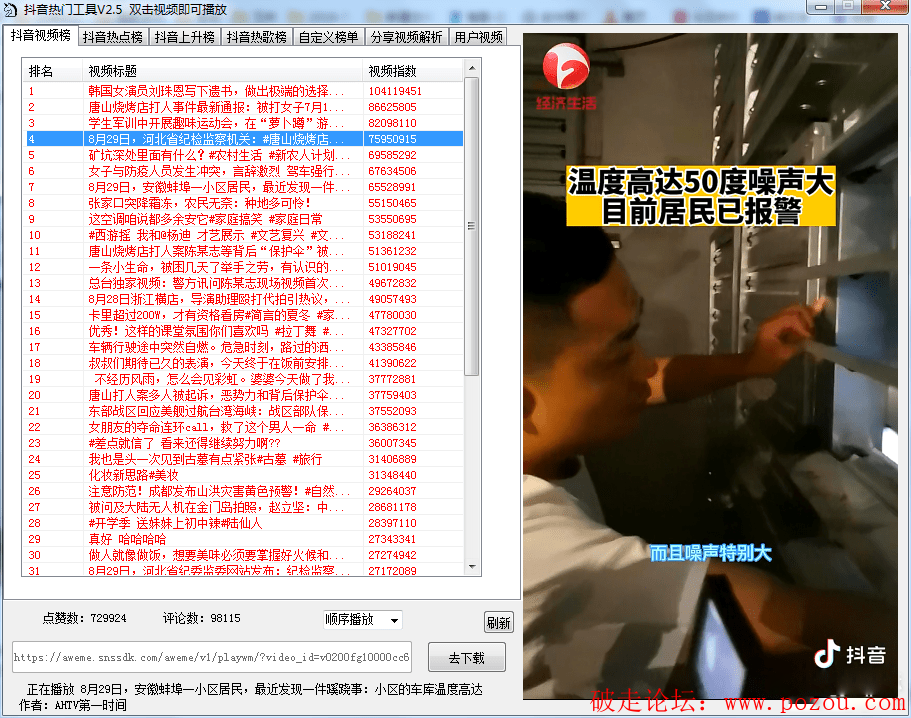Viewport: 911px width, 718px height.
Task: Select row 21 东部战区回应美舰过航台湾海峡
Action: [x=245, y=411]
